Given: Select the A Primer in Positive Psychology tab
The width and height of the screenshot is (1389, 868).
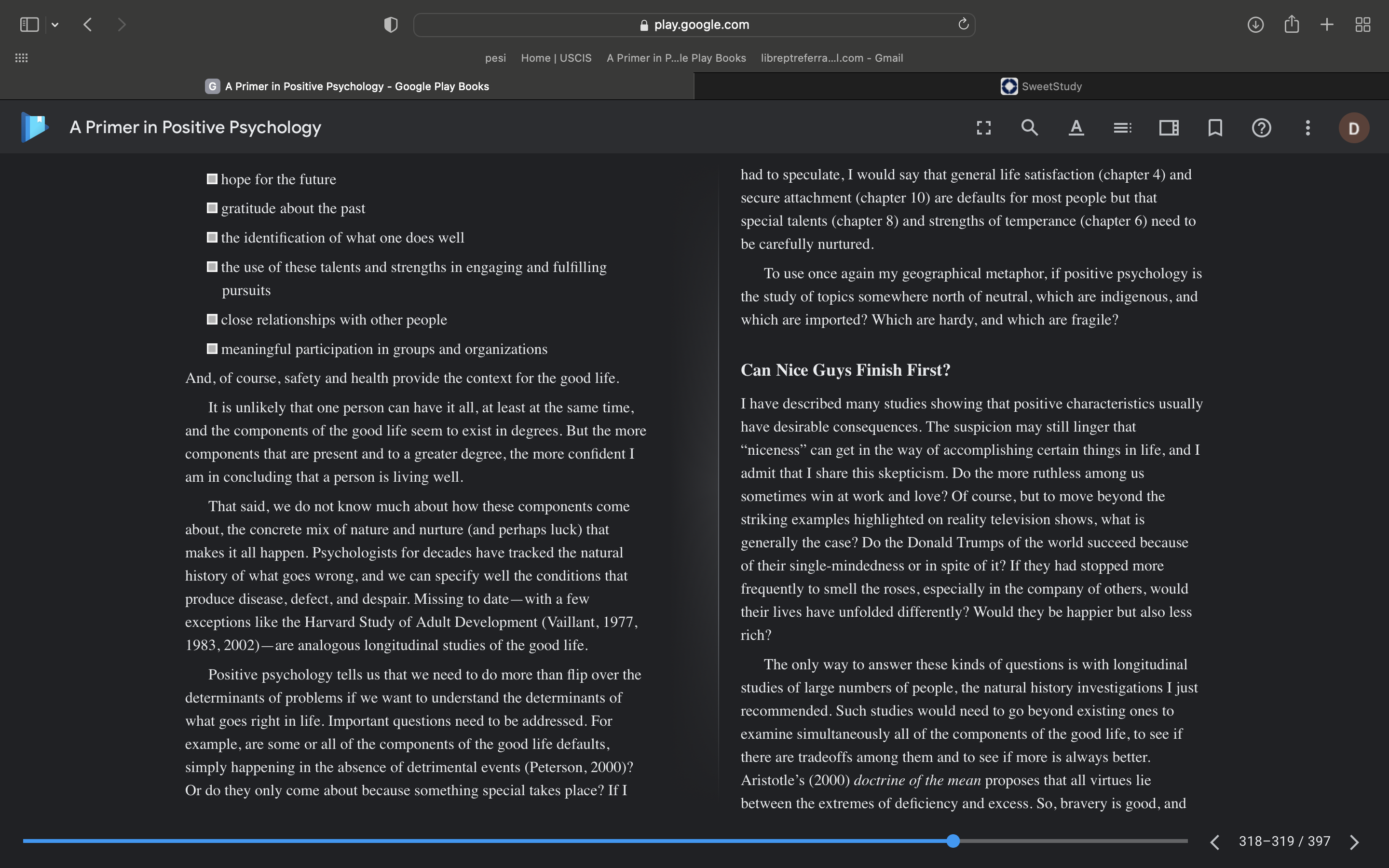Looking at the screenshot, I should click(x=347, y=86).
